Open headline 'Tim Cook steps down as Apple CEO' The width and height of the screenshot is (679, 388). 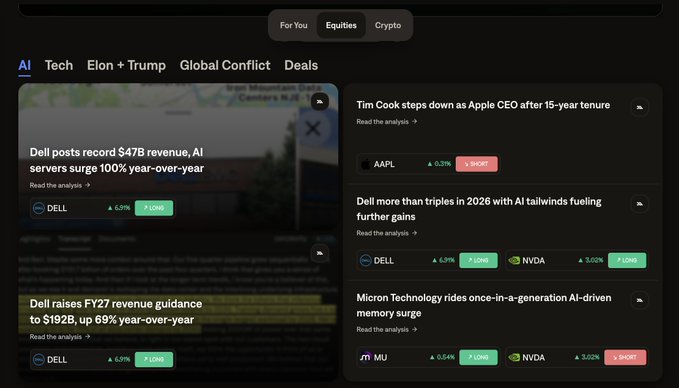[483, 105]
